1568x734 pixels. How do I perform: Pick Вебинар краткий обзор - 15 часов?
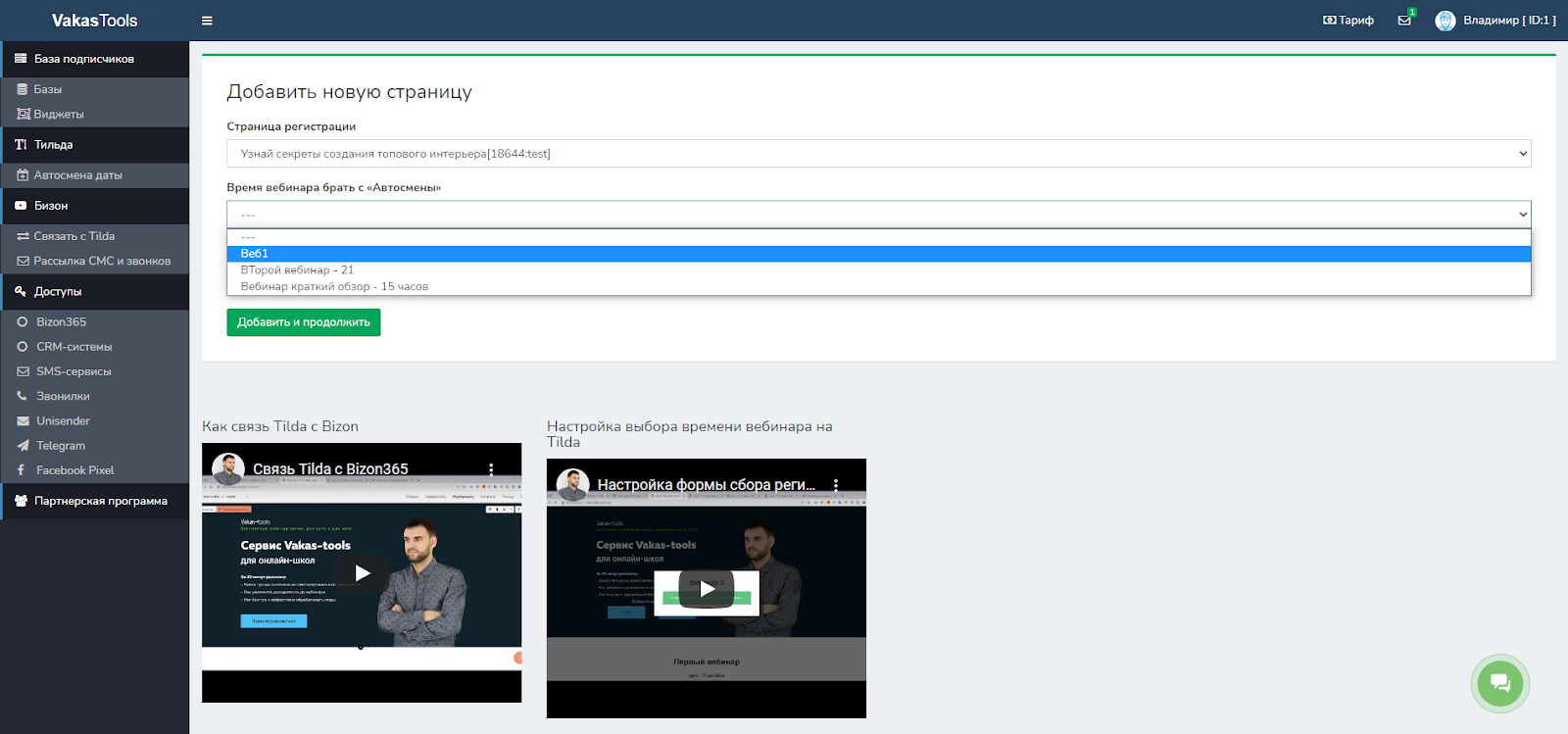click(x=334, y=287)
